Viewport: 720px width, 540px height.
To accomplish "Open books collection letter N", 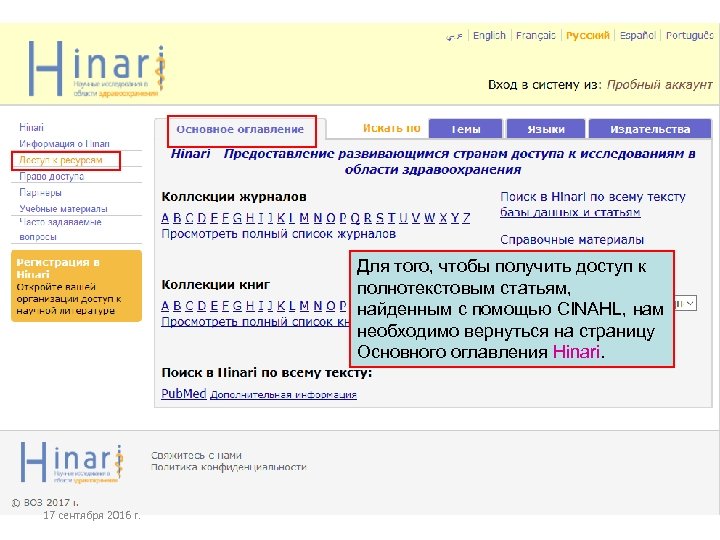I will click(318, 306).
